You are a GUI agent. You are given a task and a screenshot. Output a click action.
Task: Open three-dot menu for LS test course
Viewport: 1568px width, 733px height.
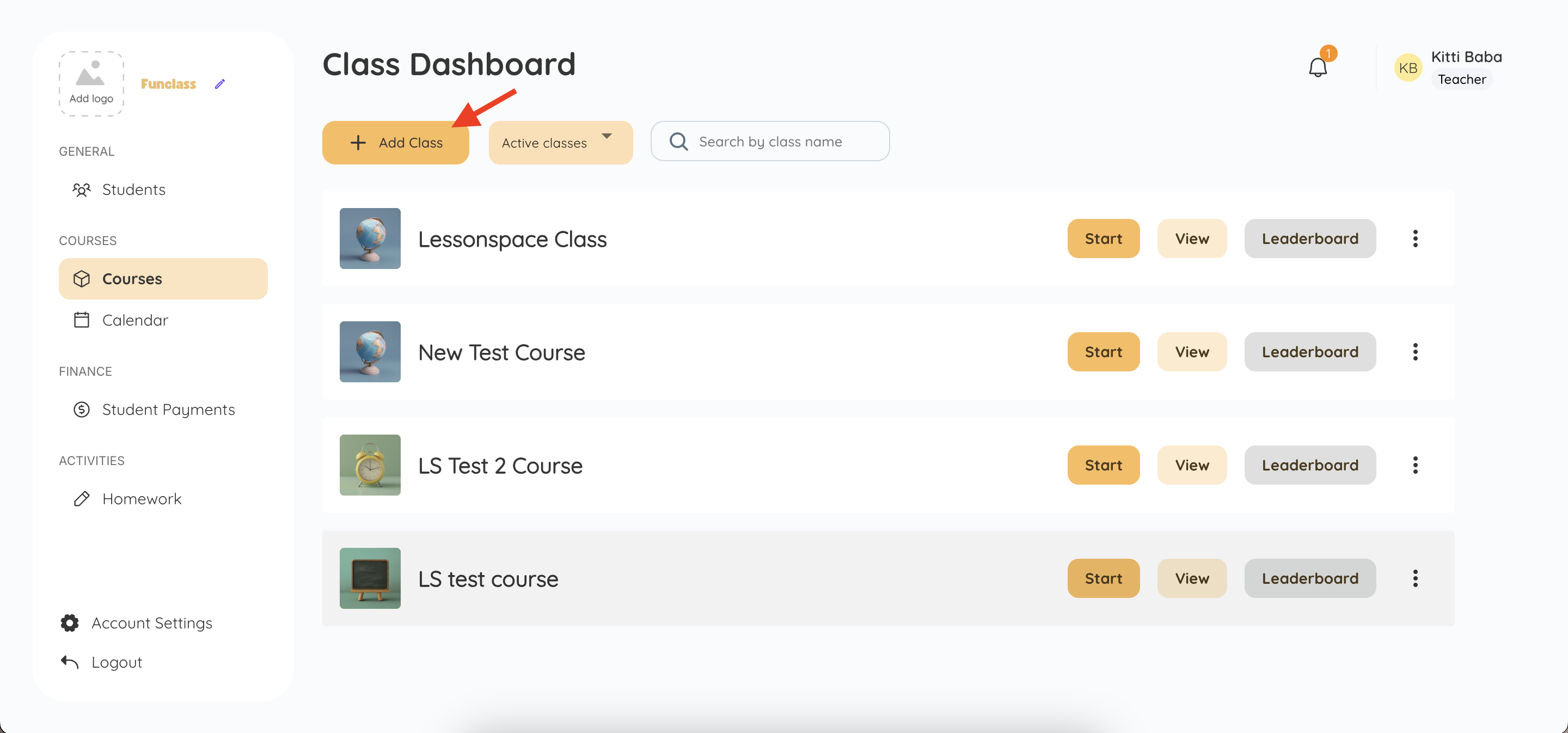[x=1414, y=578]
